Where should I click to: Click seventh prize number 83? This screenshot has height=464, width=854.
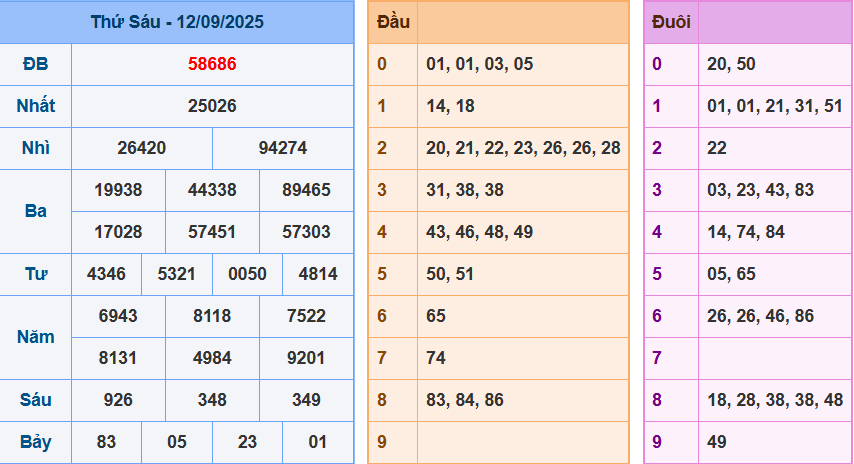click(106, 441)
